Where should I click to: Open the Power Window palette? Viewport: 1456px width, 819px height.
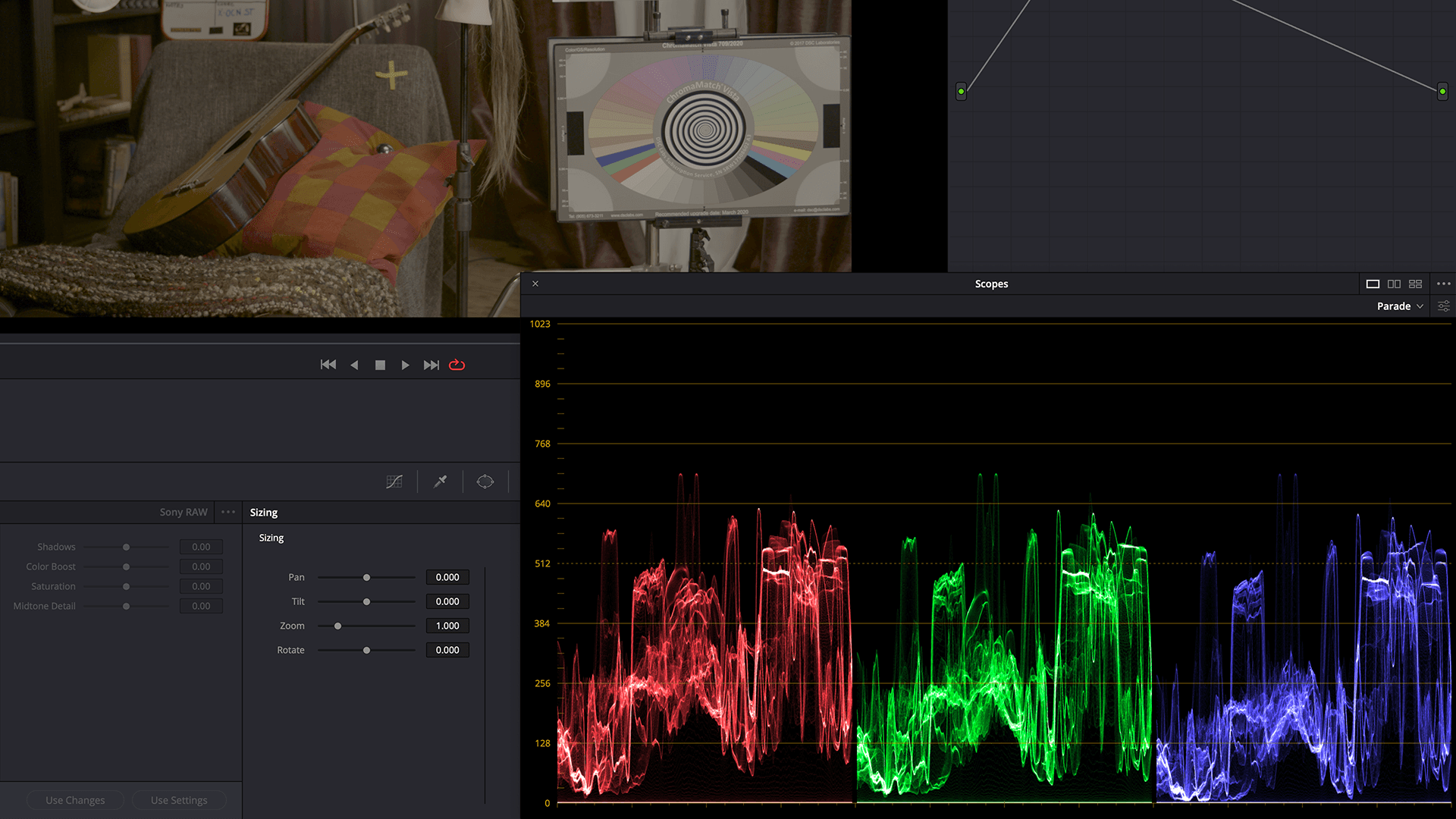pyautogui.click(x=485, y=482)
